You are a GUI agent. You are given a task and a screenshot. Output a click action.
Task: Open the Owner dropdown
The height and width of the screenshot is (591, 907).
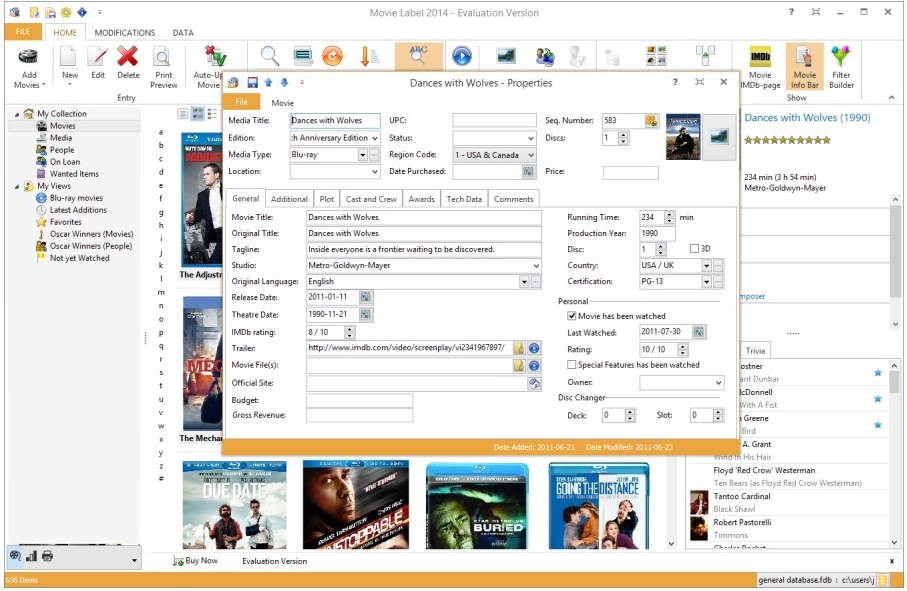pos(718,383)
